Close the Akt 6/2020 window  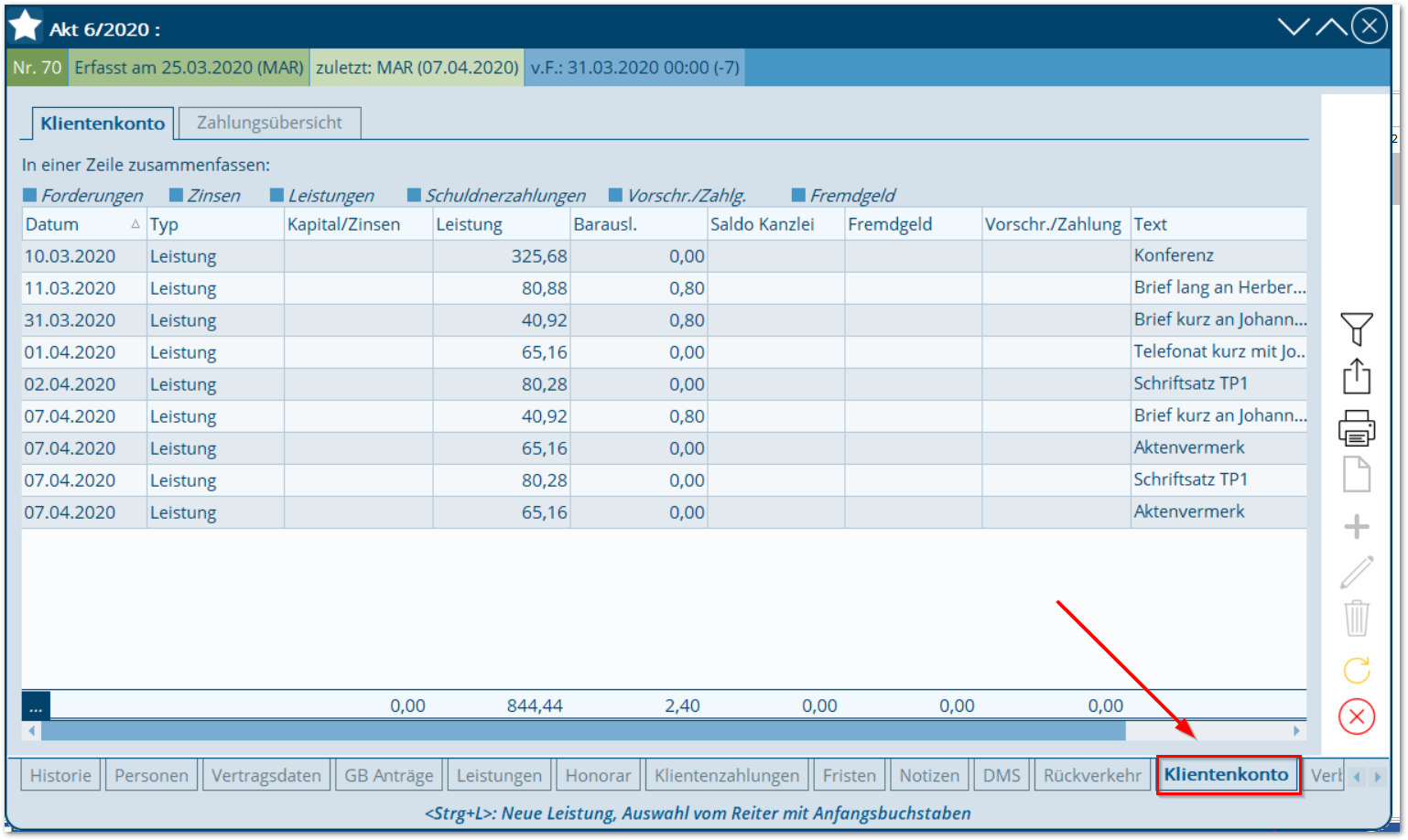click(1370, 27)
